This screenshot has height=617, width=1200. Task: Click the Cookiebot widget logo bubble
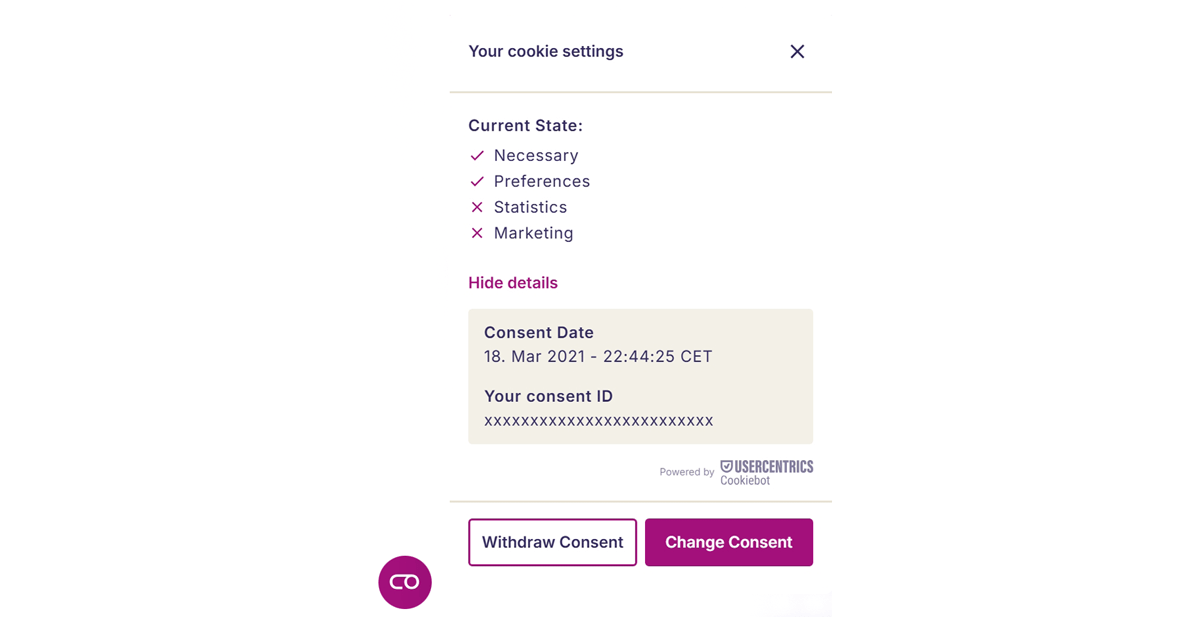404,582
